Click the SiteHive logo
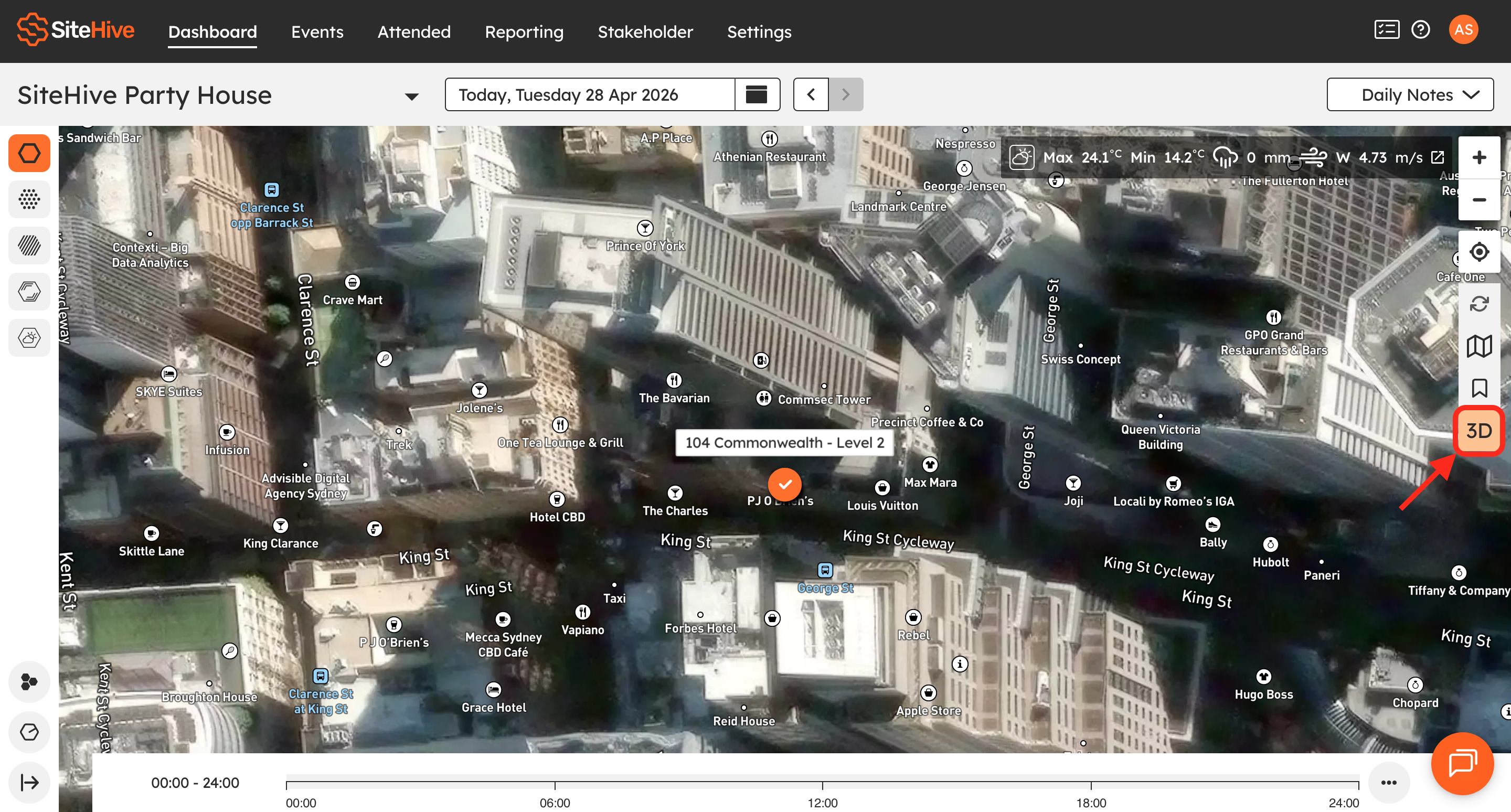 click(x=76, y=30)
